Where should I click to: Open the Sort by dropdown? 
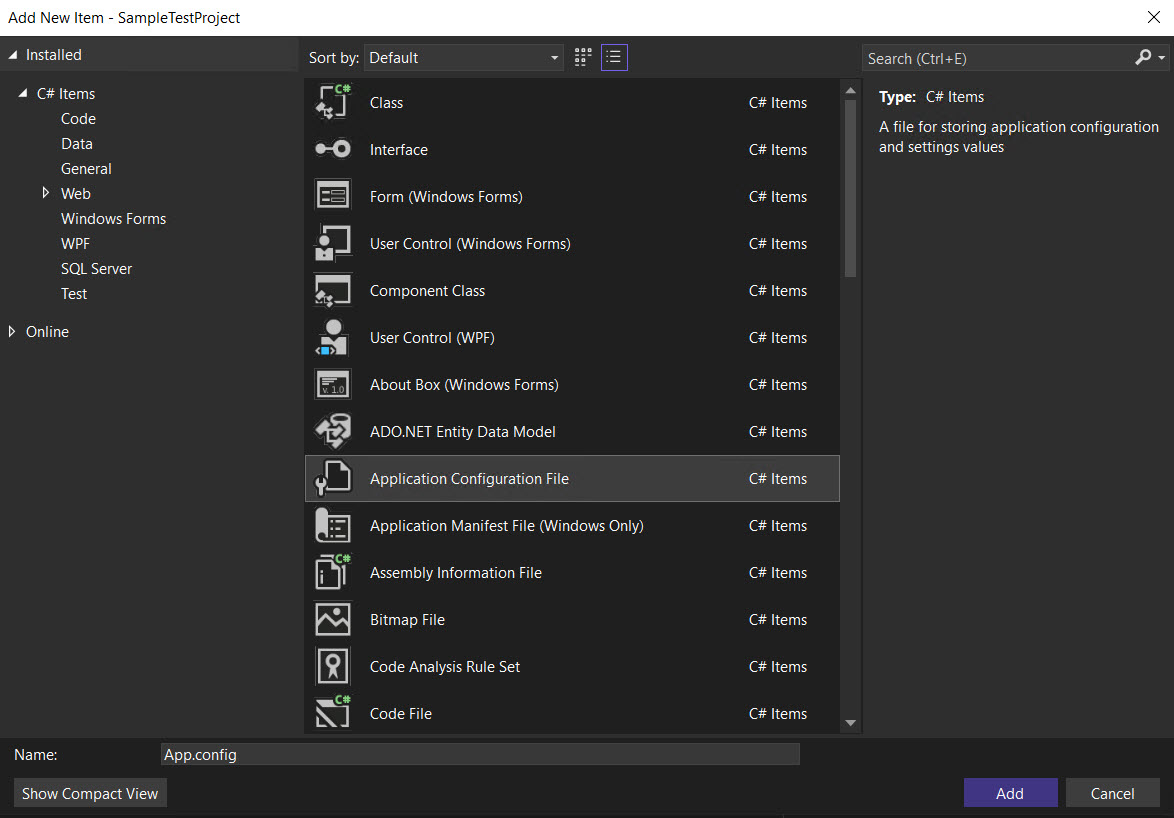[x=463, y=57]
